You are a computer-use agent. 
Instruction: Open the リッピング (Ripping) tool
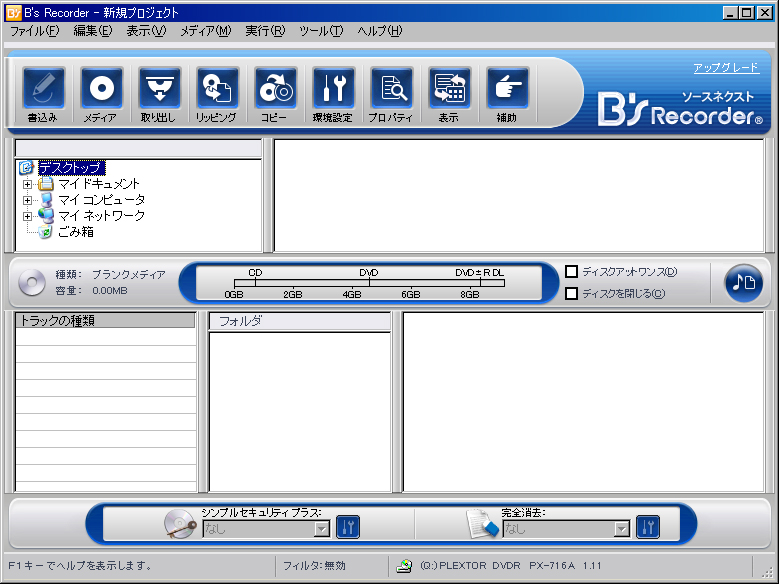217,90
